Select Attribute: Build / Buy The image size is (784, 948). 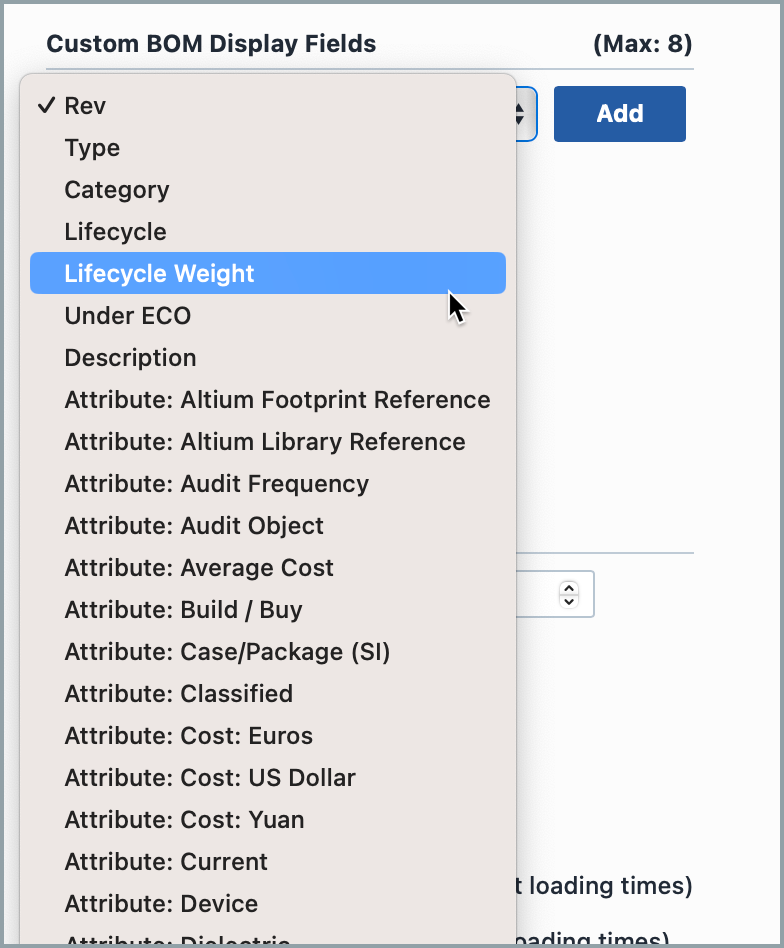(x=183, y=610)
